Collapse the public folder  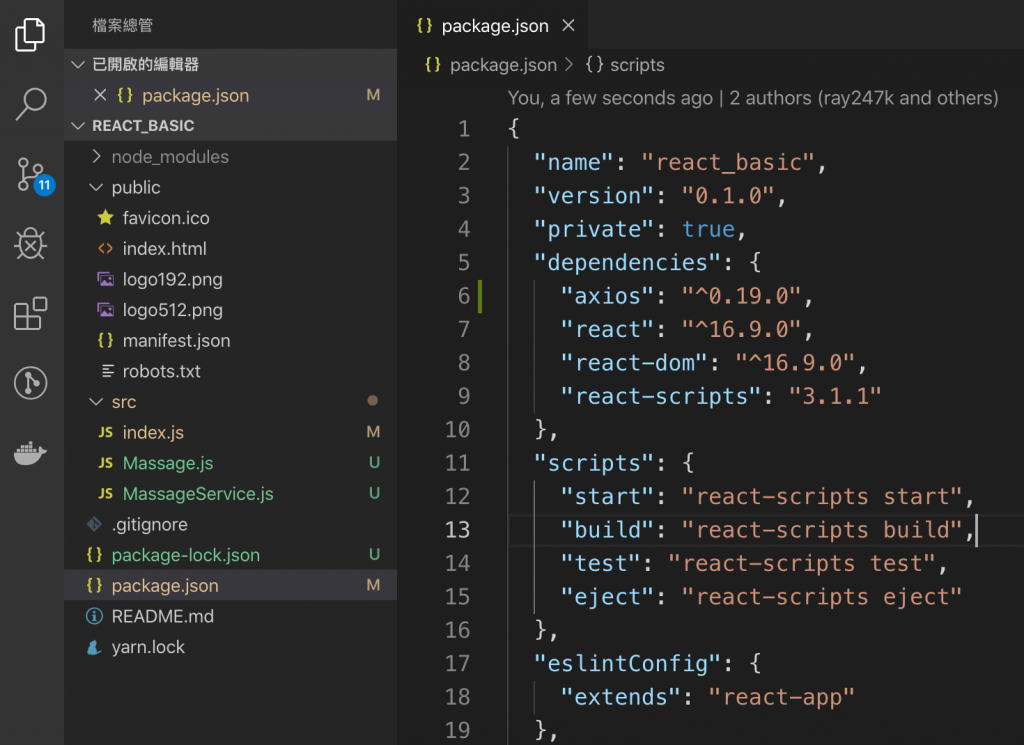point(136,188)
